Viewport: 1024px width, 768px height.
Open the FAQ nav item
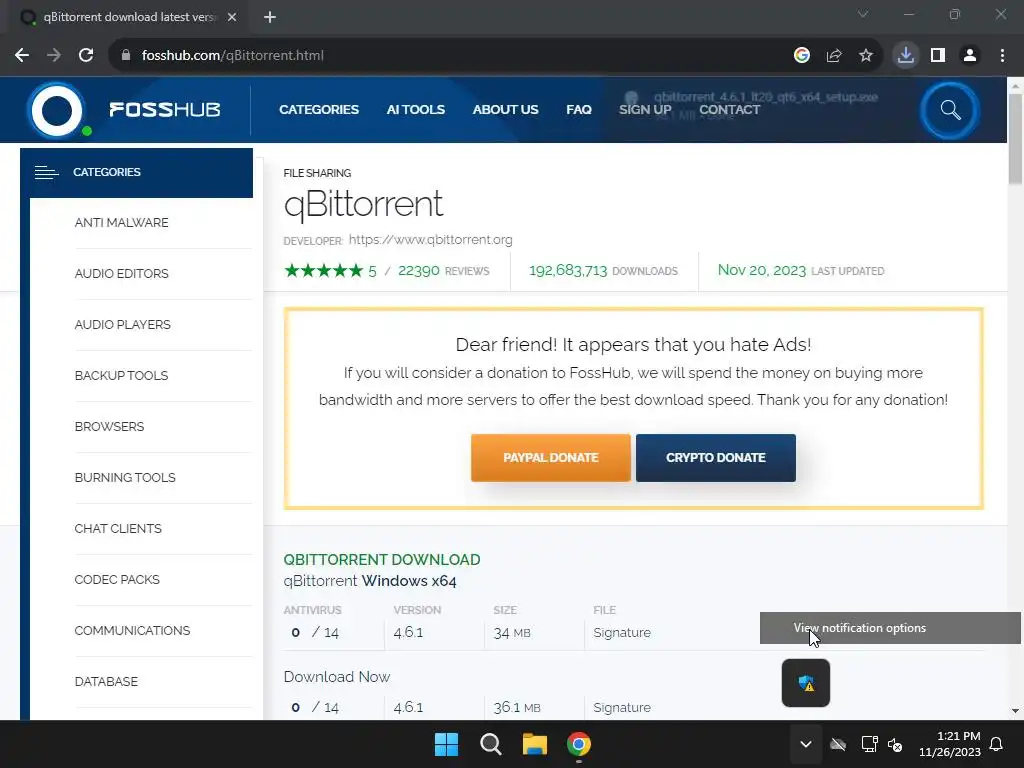click(x=579, y=110)
